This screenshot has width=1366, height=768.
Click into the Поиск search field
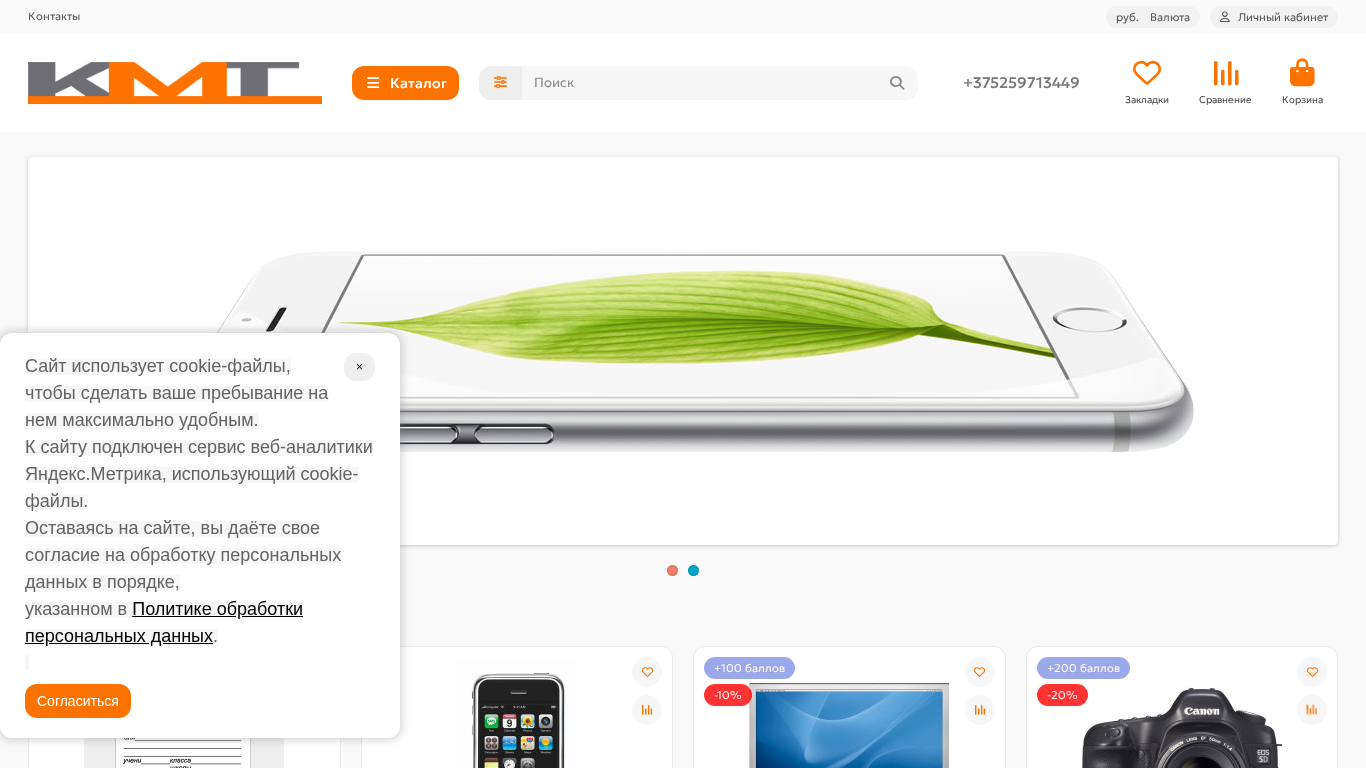tap(700, 83)
